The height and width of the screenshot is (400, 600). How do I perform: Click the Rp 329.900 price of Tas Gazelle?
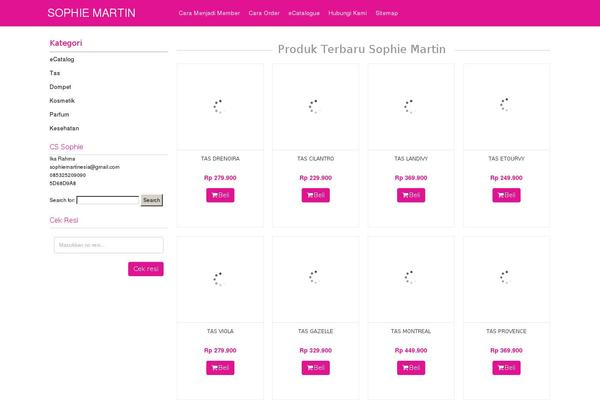pos(316,350)
